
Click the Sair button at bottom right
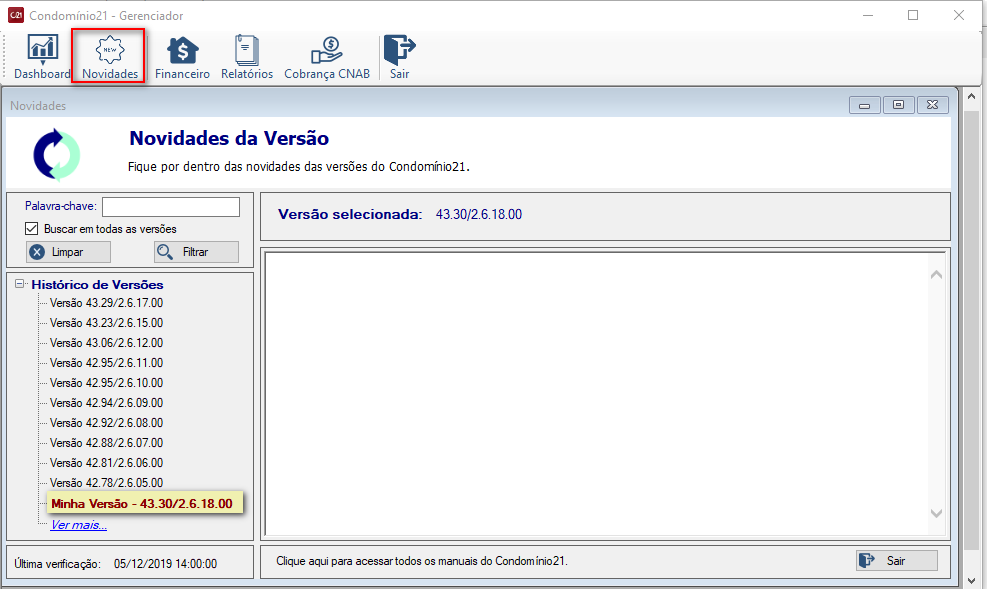(896, 561)
